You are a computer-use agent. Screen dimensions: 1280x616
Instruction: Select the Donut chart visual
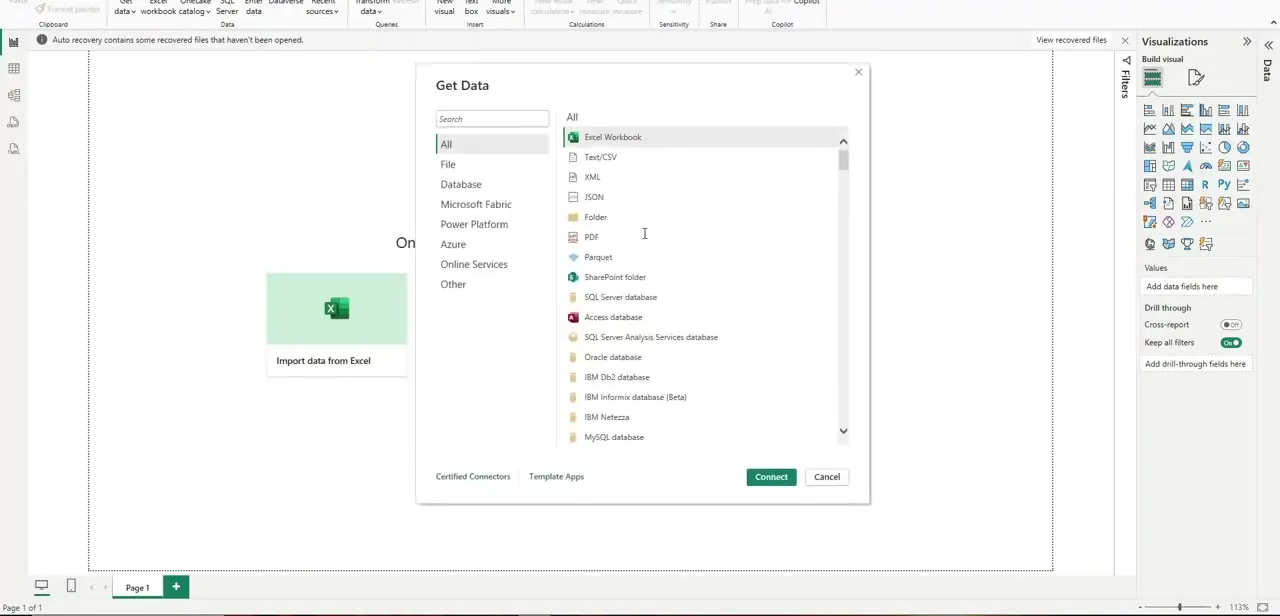(1243, 147)
